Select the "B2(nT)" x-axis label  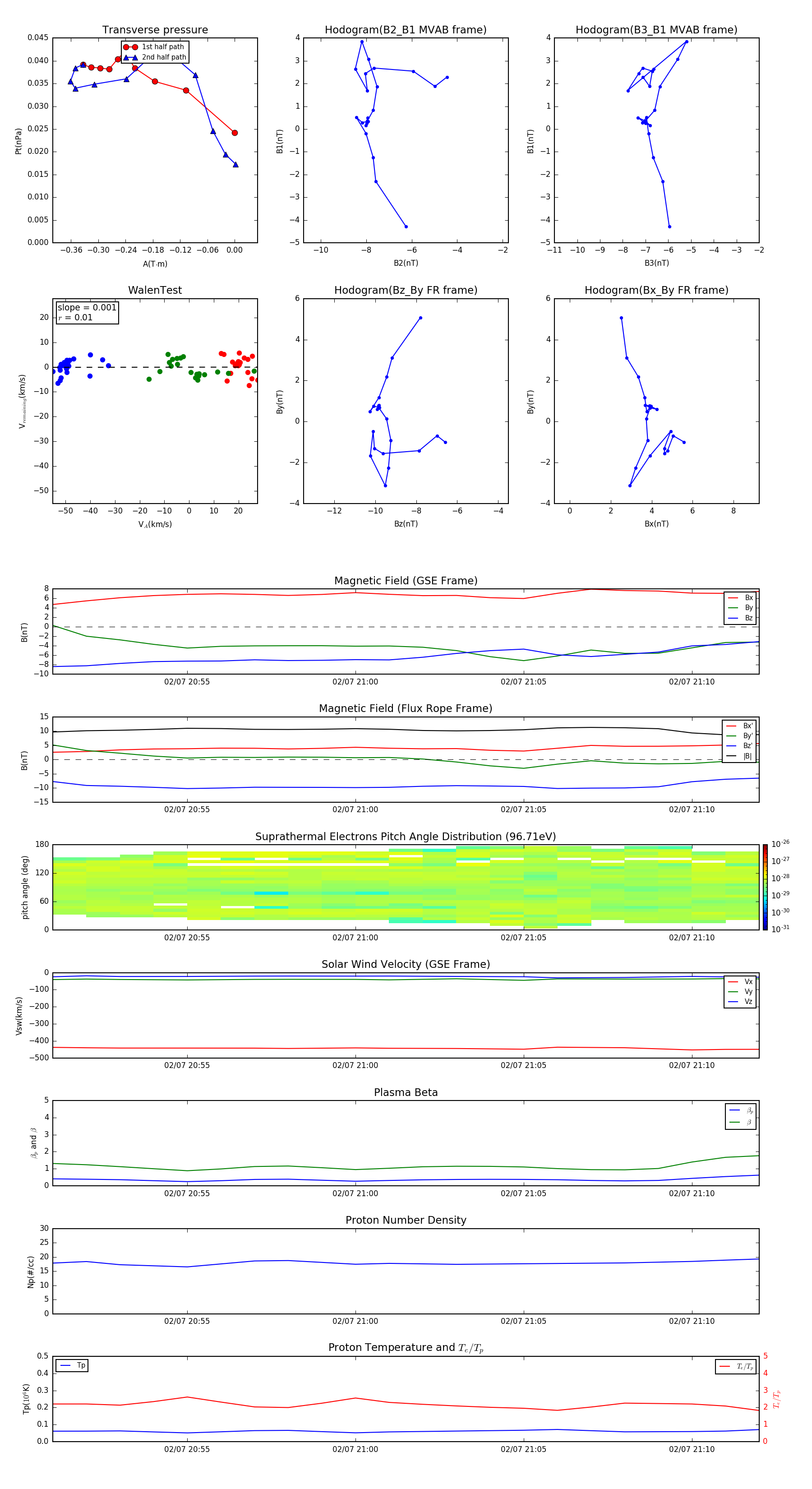pos(406,263)
